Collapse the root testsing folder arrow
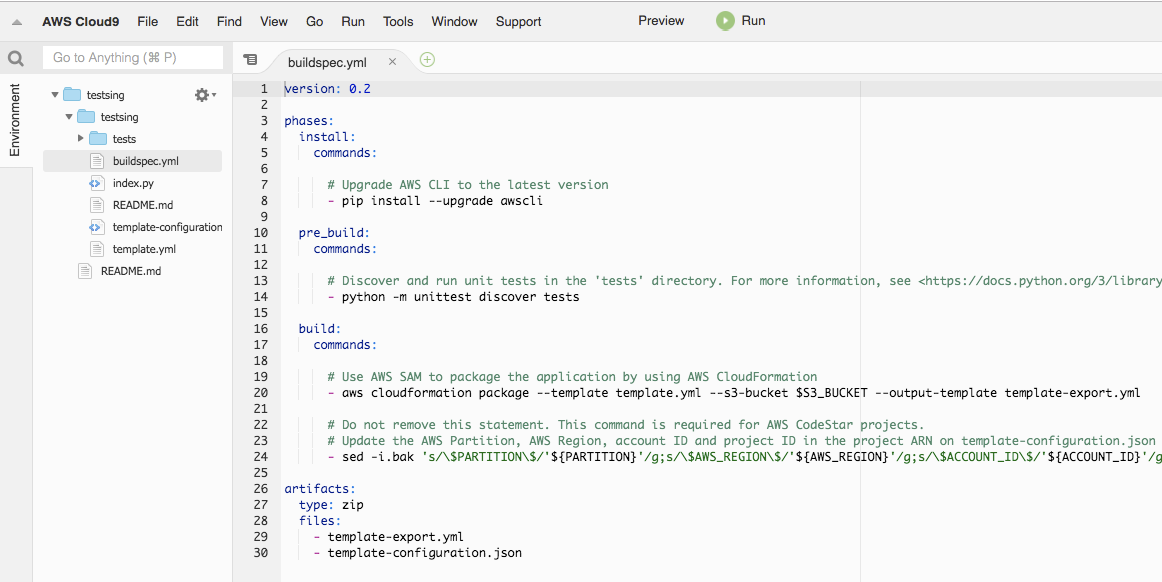The height and width of the screenshot is (582, 1162). [x=55, y=95]
